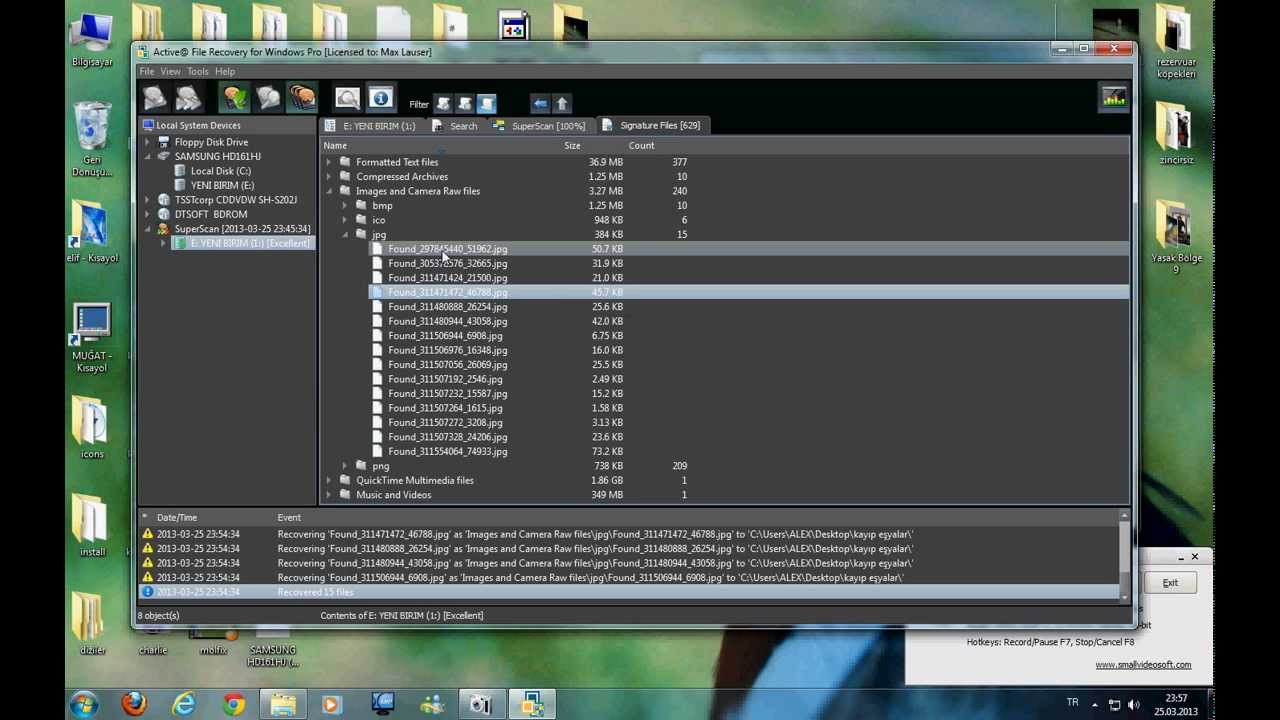Open the Help menu
The image size is (1280, 720).
225,72
